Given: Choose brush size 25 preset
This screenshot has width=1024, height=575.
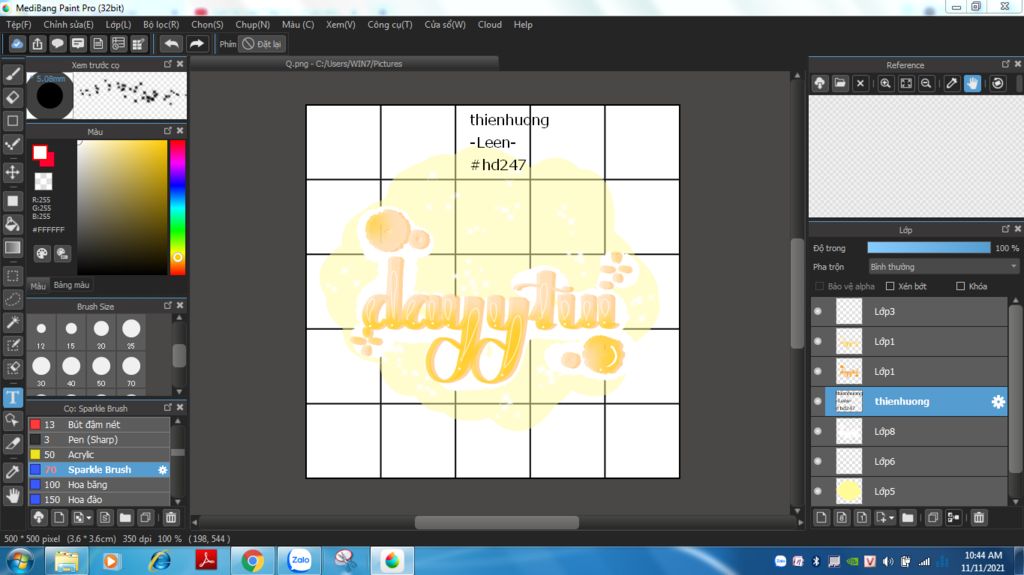Looking at the screenshot, I should point(131,334).
